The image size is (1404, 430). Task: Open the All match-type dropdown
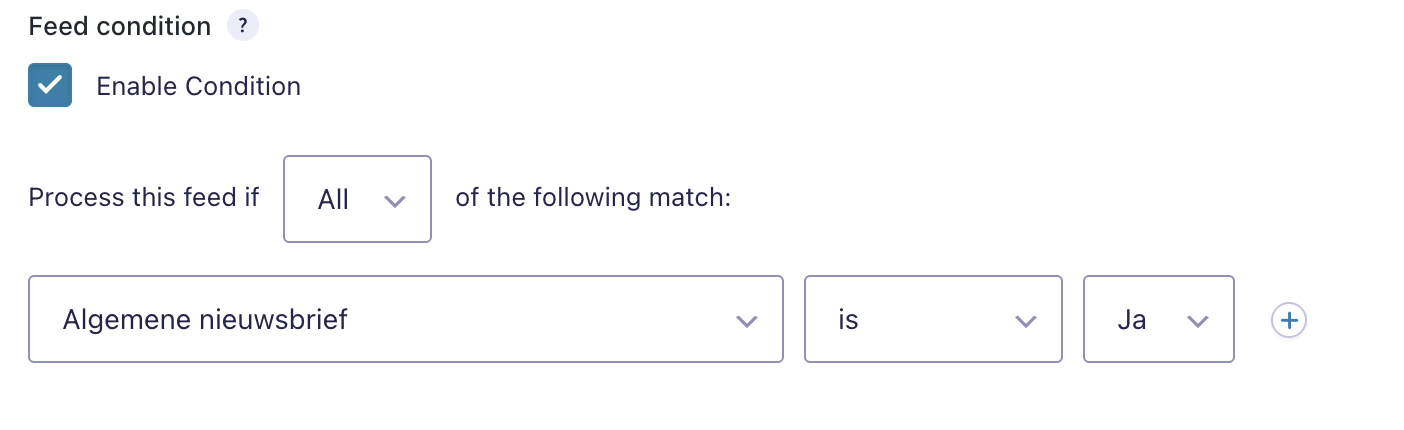point(357,199)
